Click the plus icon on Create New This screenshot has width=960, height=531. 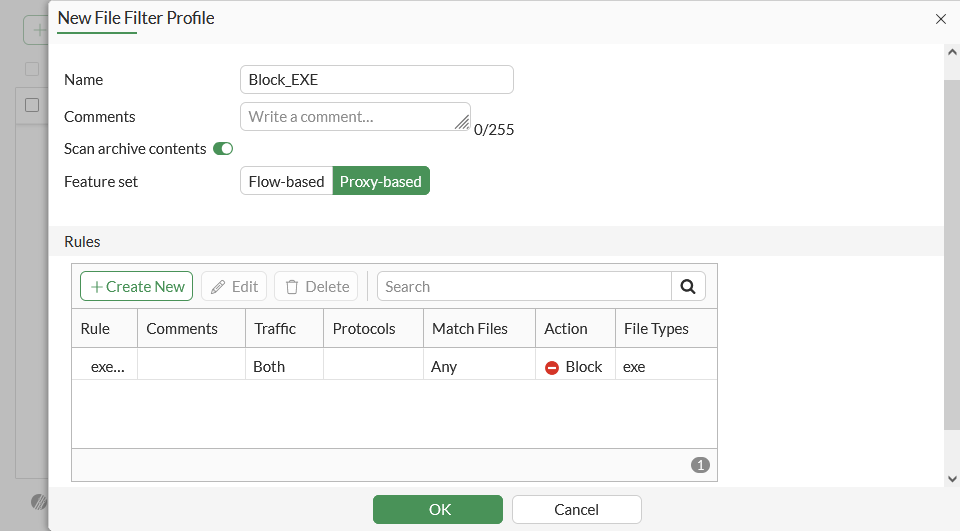tap(97, 286)
